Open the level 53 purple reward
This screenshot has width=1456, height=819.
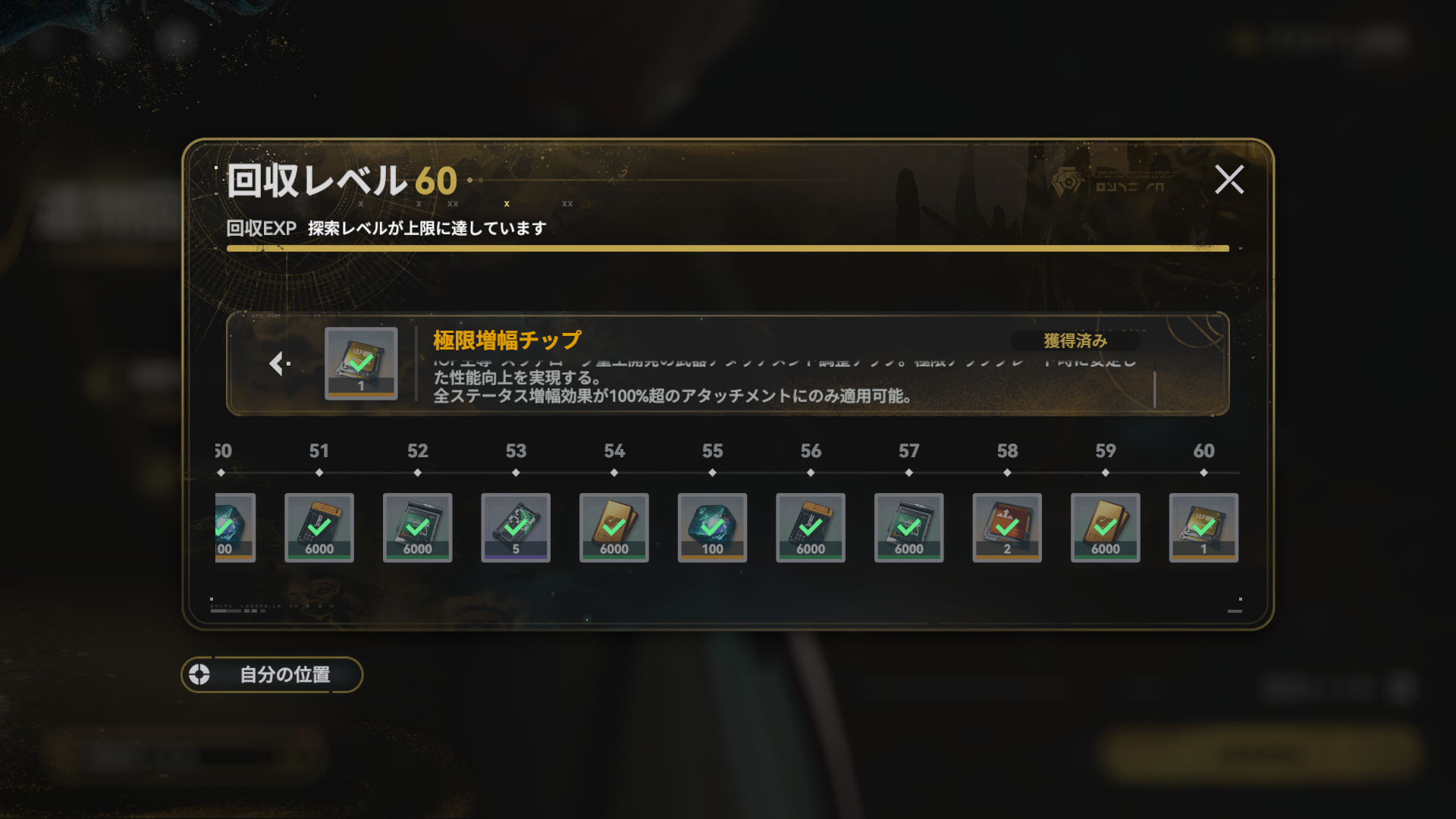pos(516,528)
